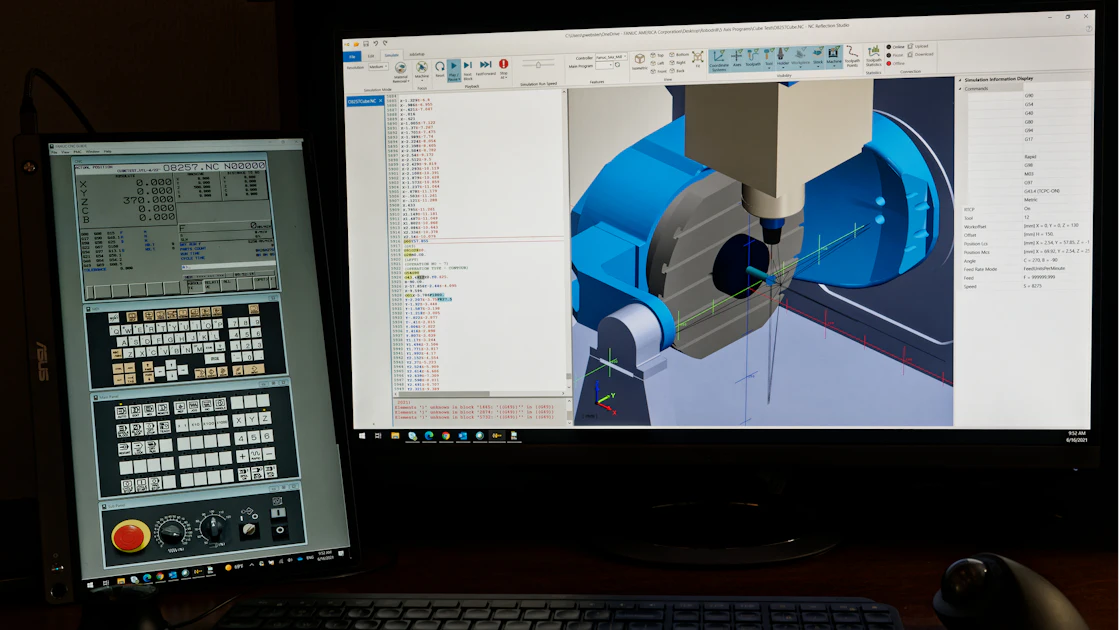Open Microsoft Edge from the main monitor taskbar
This screenshot has width=1120, height=630.
pyautogui.click(x=429, y=435)
